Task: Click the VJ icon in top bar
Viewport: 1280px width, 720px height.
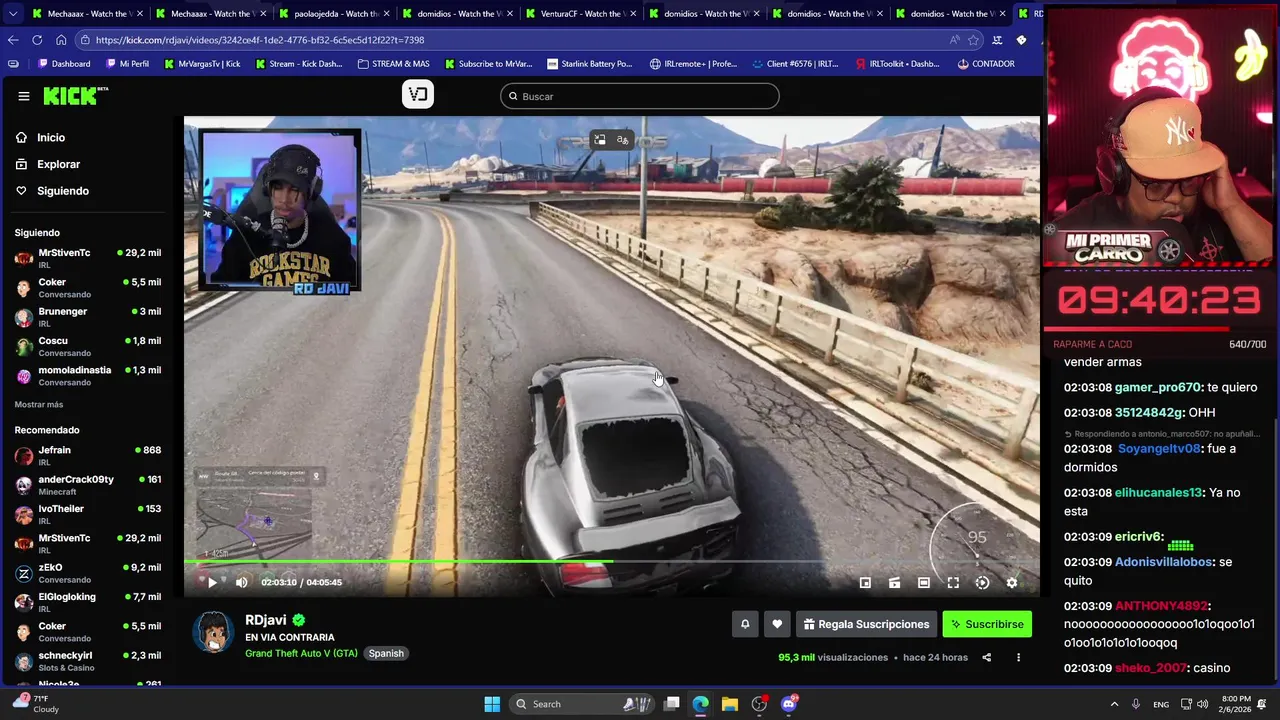Action: coord(418,94)
